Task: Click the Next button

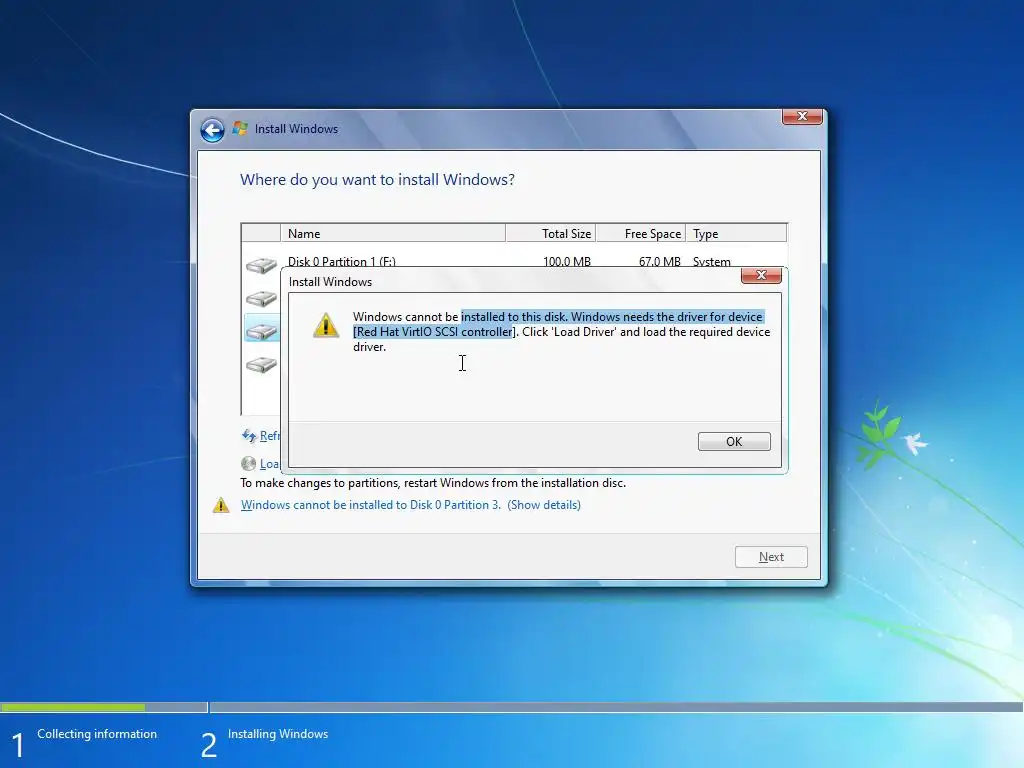Action: (771, 557)
